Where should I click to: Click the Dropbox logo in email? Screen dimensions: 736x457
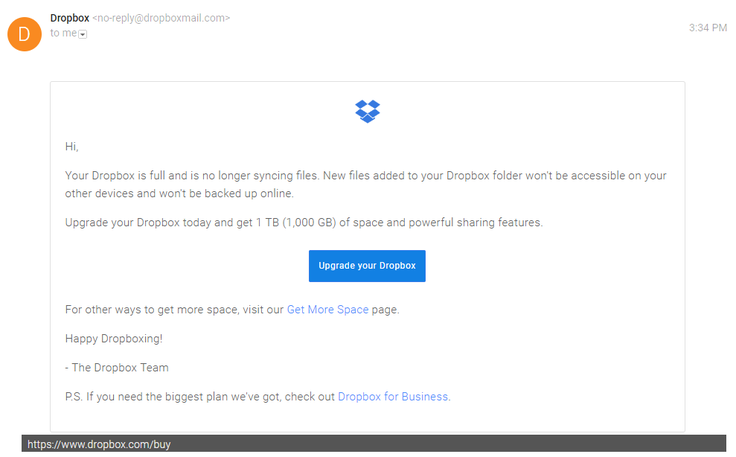(368, 111)
